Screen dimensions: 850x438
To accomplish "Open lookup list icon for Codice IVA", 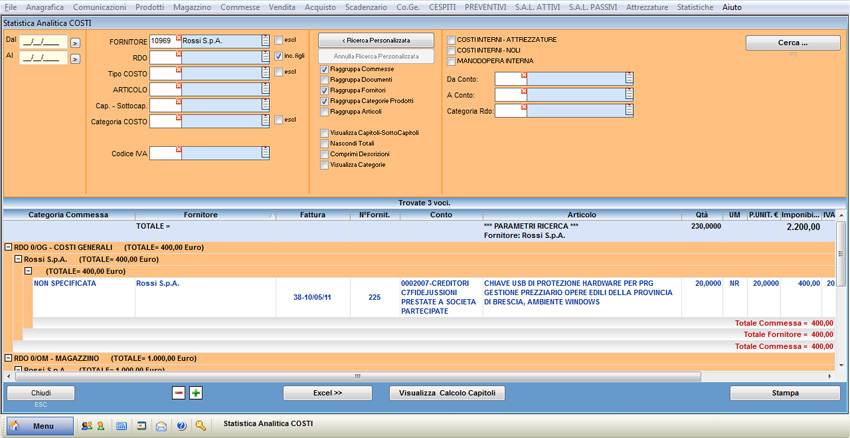I will pos(265,153).
